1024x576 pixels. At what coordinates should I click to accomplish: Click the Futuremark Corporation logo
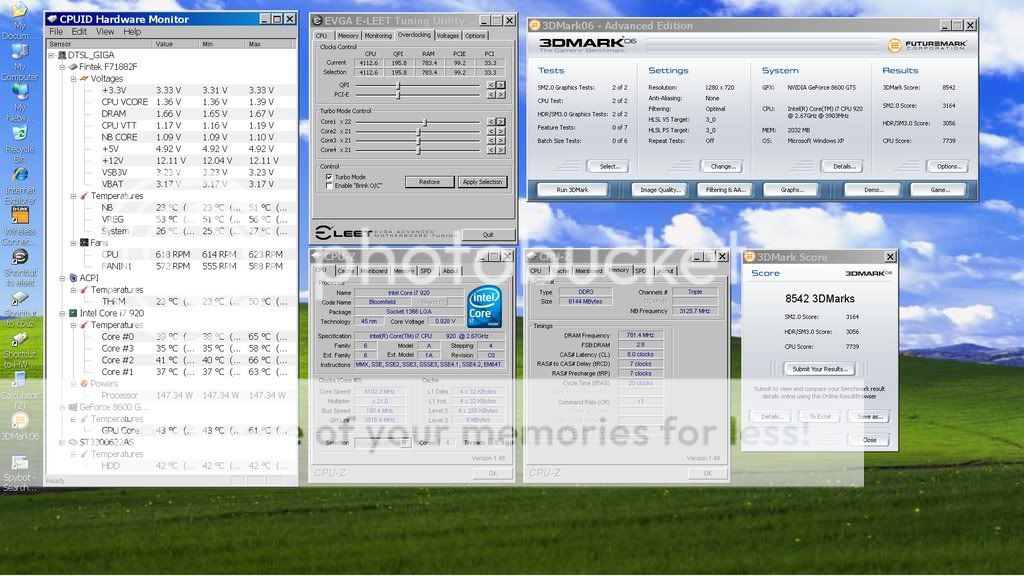[927, 45]
